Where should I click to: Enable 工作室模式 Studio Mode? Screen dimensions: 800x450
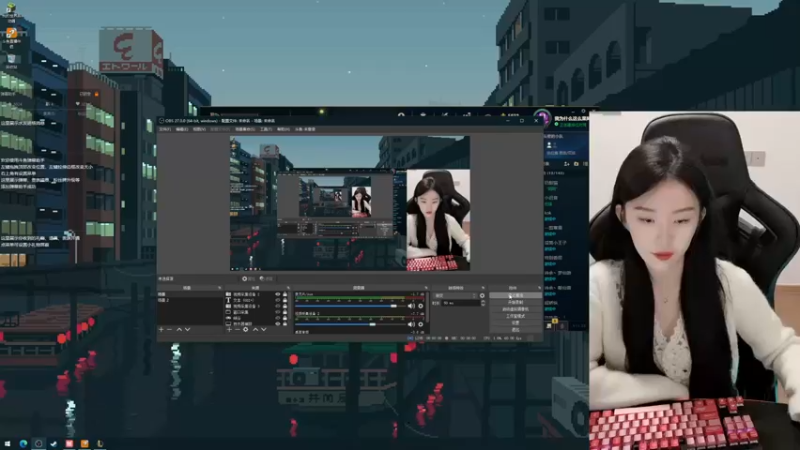click(x=516, y=316)
